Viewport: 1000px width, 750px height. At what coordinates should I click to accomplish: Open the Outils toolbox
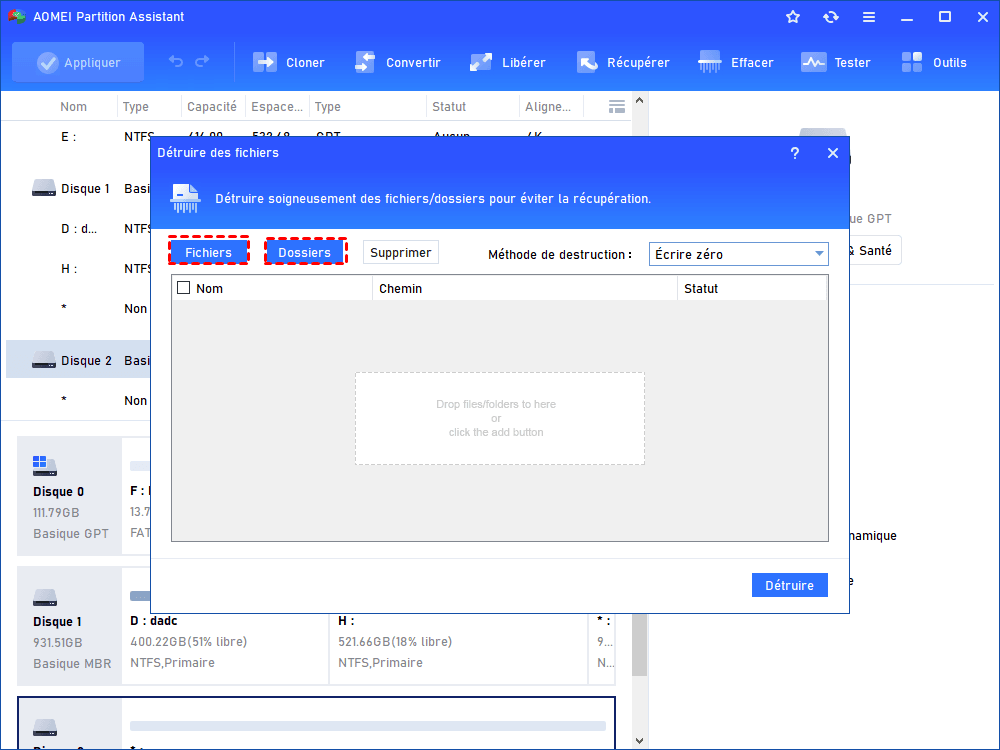pyautogui.click(x=912, y=62)
